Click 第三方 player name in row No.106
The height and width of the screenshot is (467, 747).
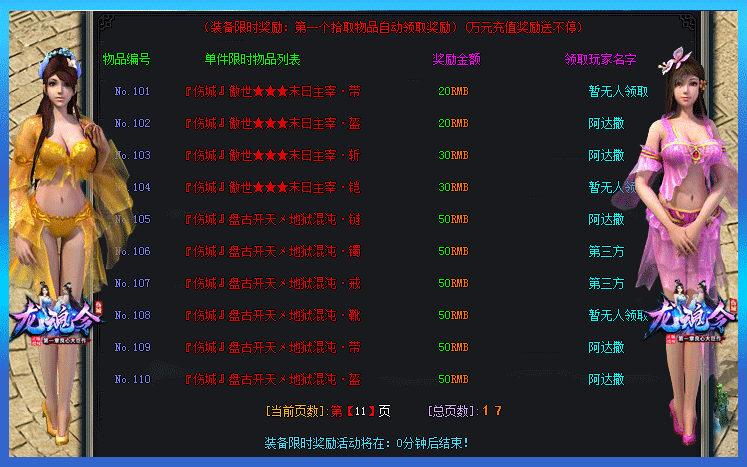[x=606, y=251]
